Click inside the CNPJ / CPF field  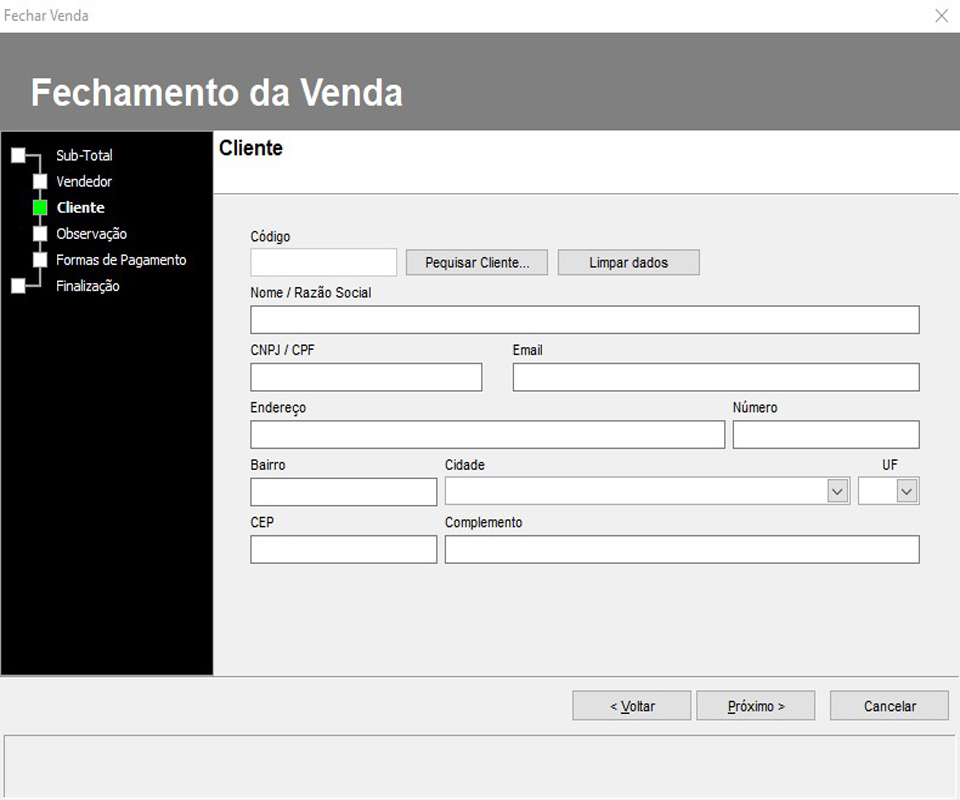point(365,377)
